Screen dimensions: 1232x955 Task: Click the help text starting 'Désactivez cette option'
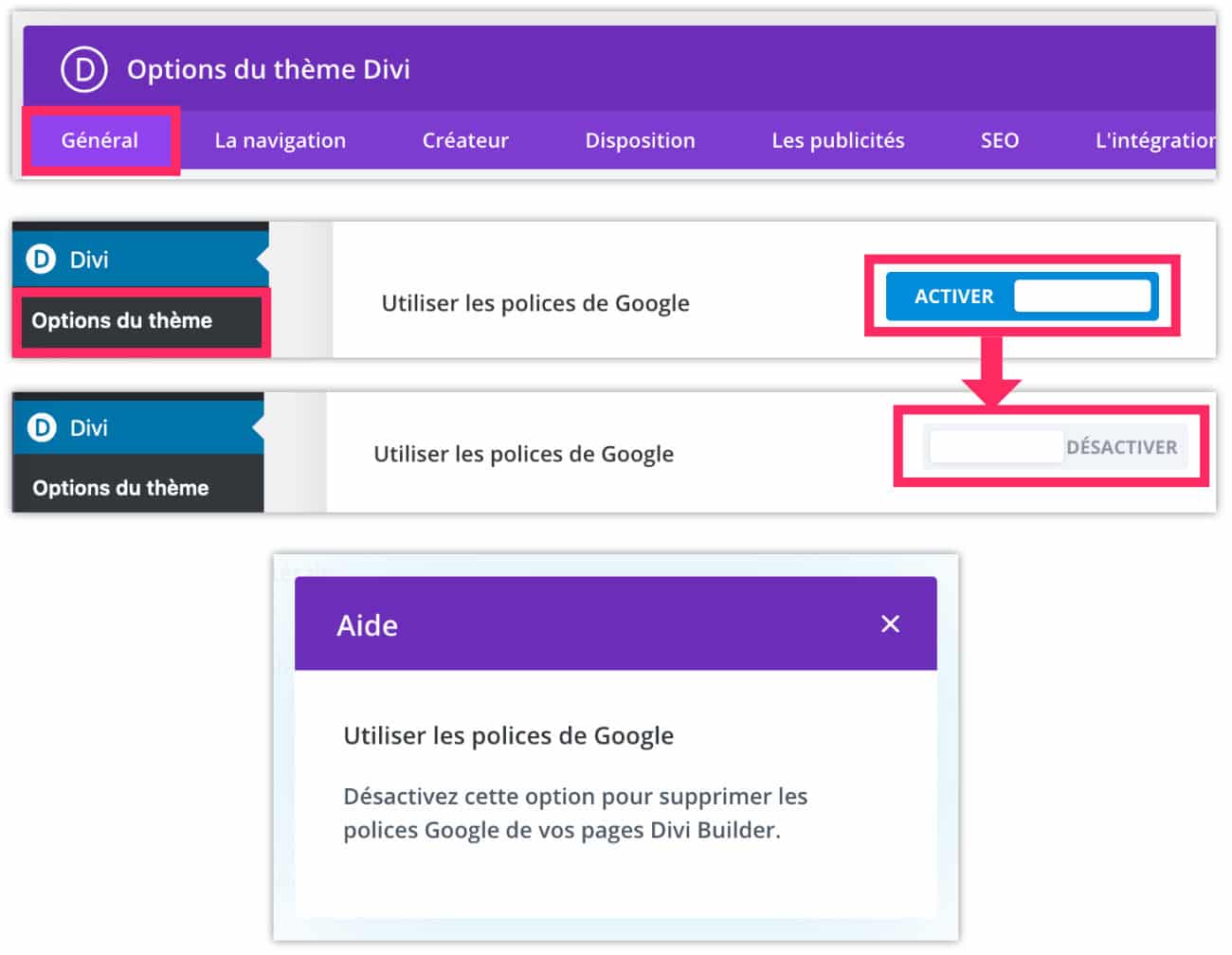pos(575,813)
